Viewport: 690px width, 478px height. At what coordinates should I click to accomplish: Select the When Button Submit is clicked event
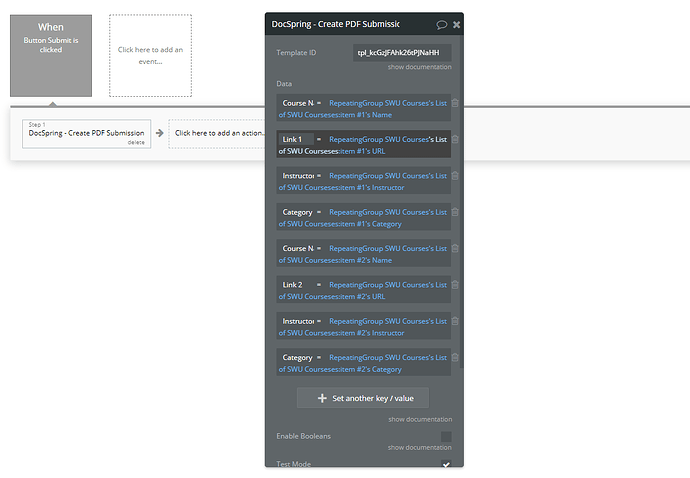click(51, 56)
